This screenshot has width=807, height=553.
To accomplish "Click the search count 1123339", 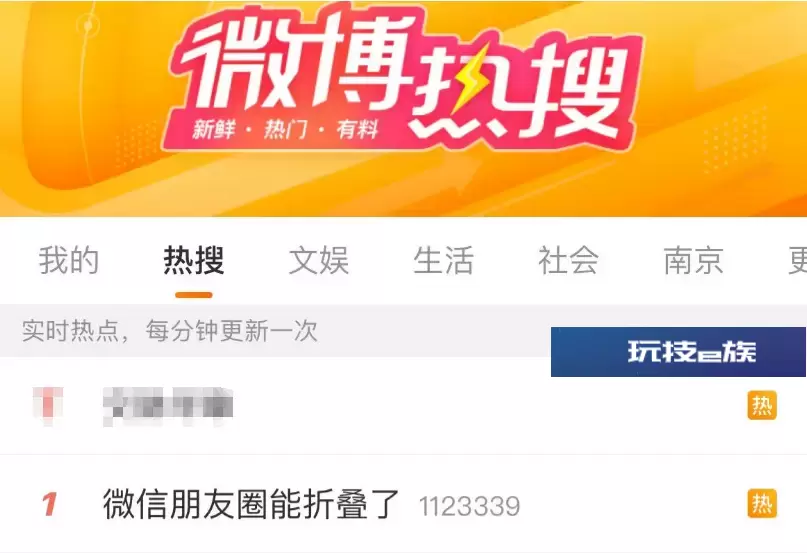I will click(x=469, y=506).
